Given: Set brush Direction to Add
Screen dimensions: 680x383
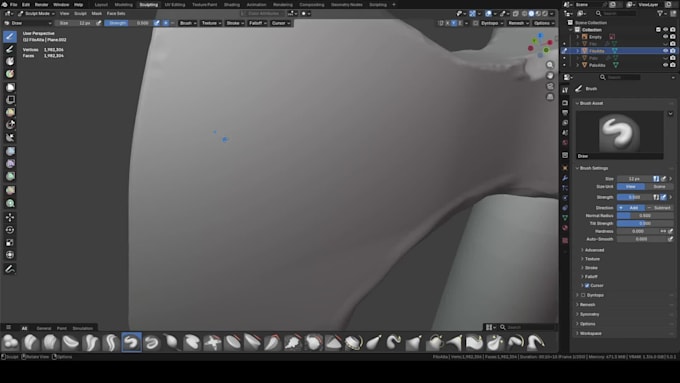Looking at the screenshot, I should pyautogui.click(x=631, y=208).
